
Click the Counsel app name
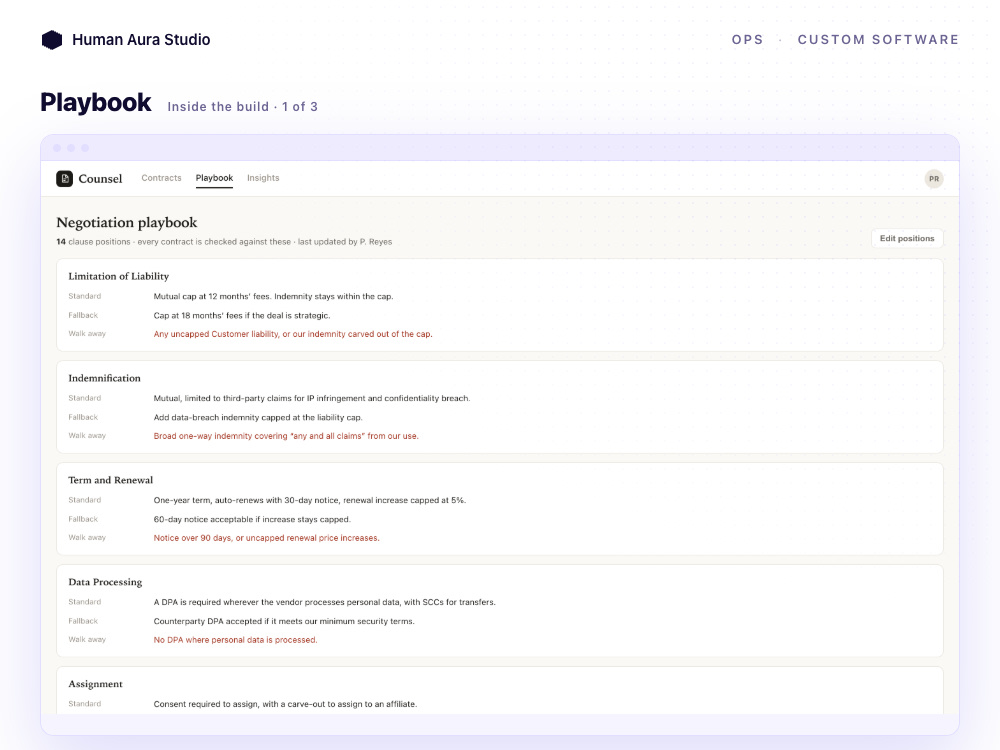[100, 179]
